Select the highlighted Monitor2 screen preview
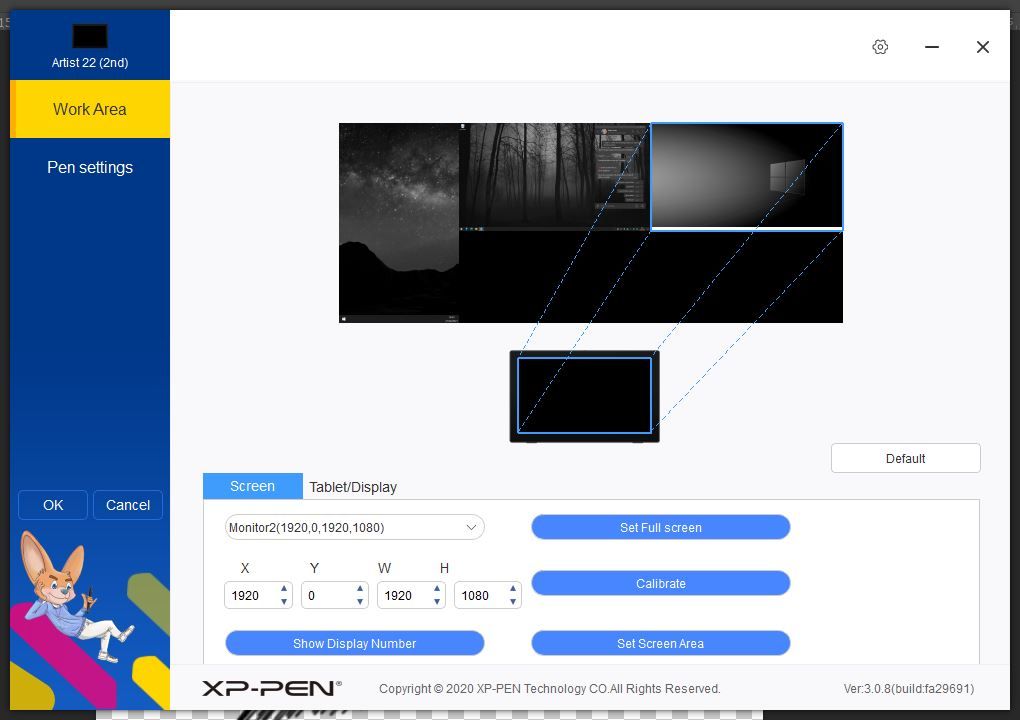 (746, 175)
